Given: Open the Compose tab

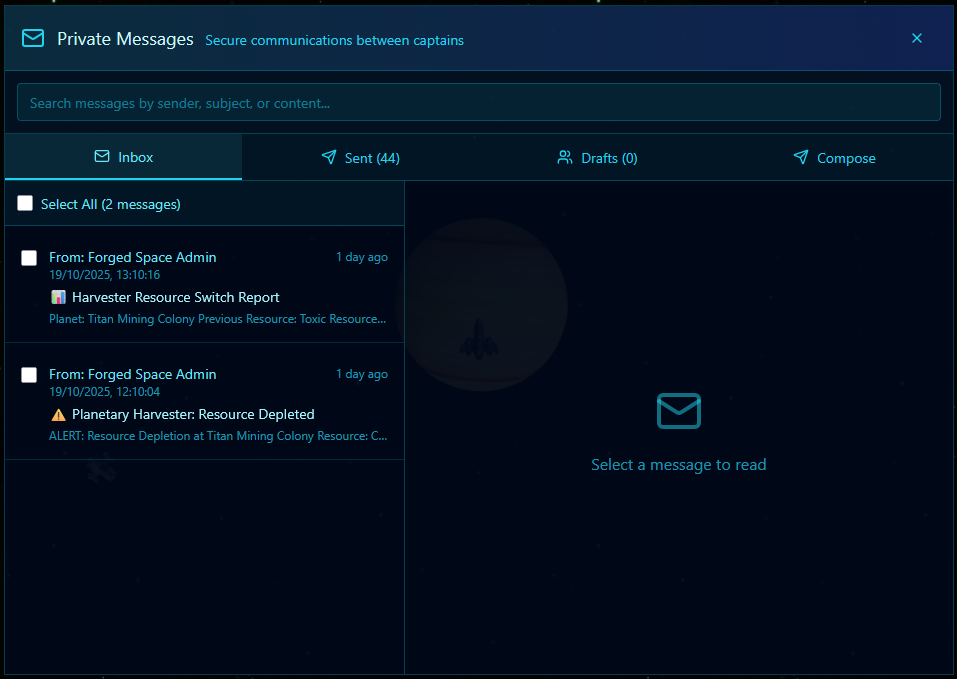Looking at the screenshot, I should tap(834, 158).
